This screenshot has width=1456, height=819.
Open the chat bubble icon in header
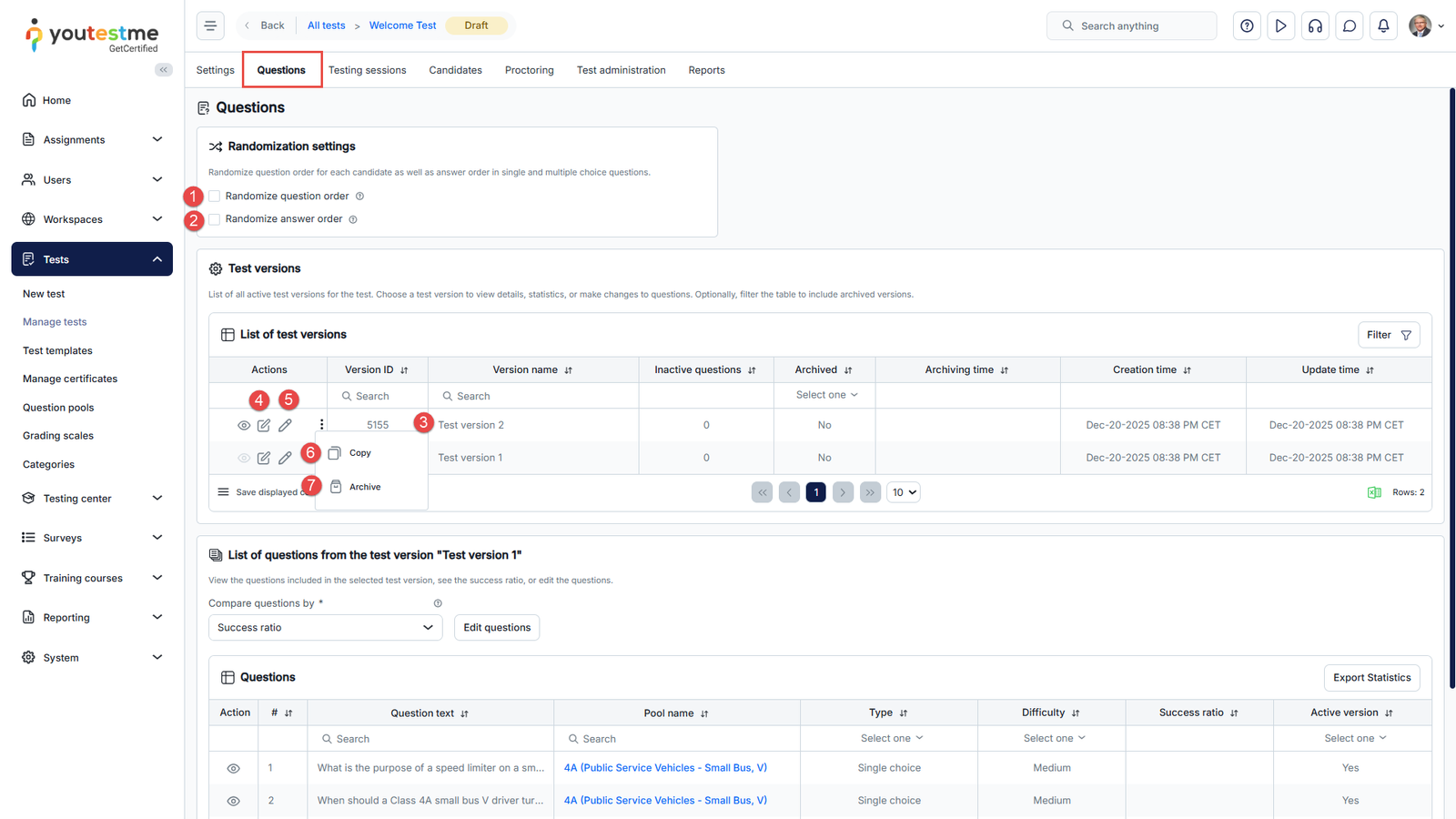(x=1350, y=25)
